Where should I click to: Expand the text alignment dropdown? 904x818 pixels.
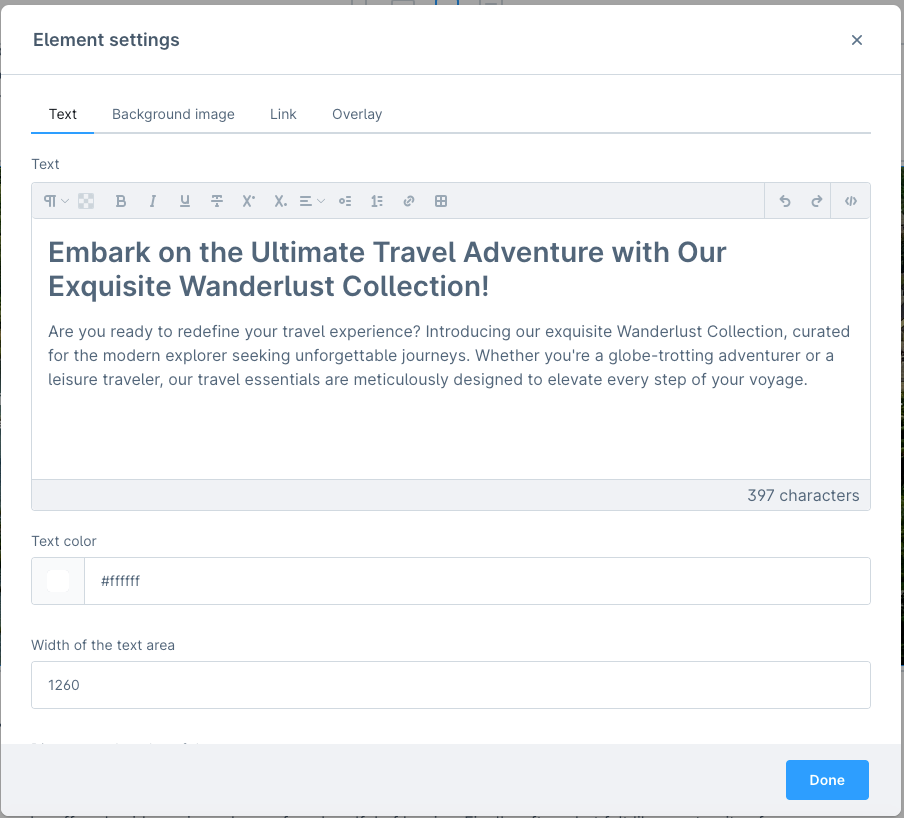tap(312, 201)
